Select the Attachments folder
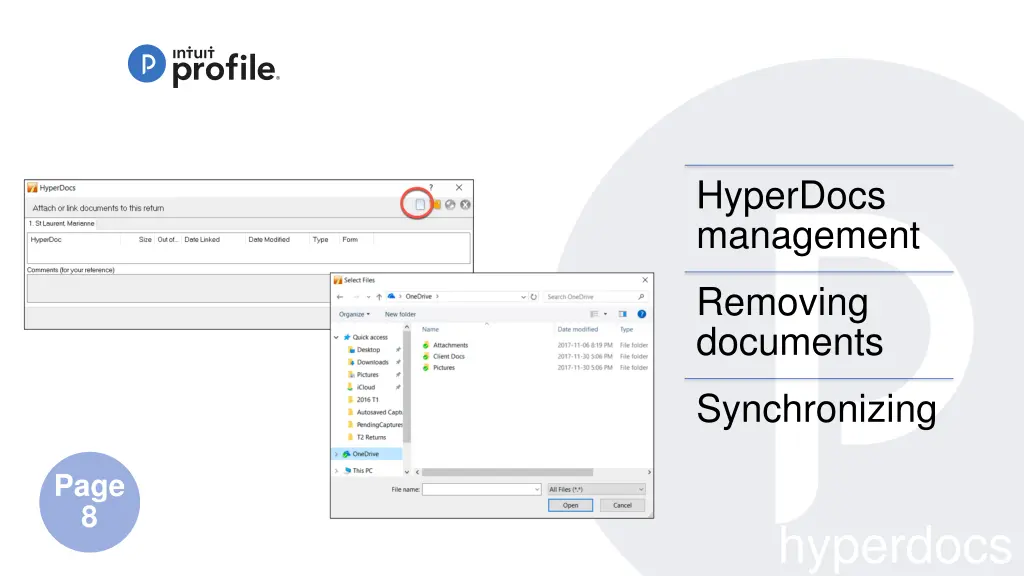This screenshot has height=576, width=1024. pos(450,345)
